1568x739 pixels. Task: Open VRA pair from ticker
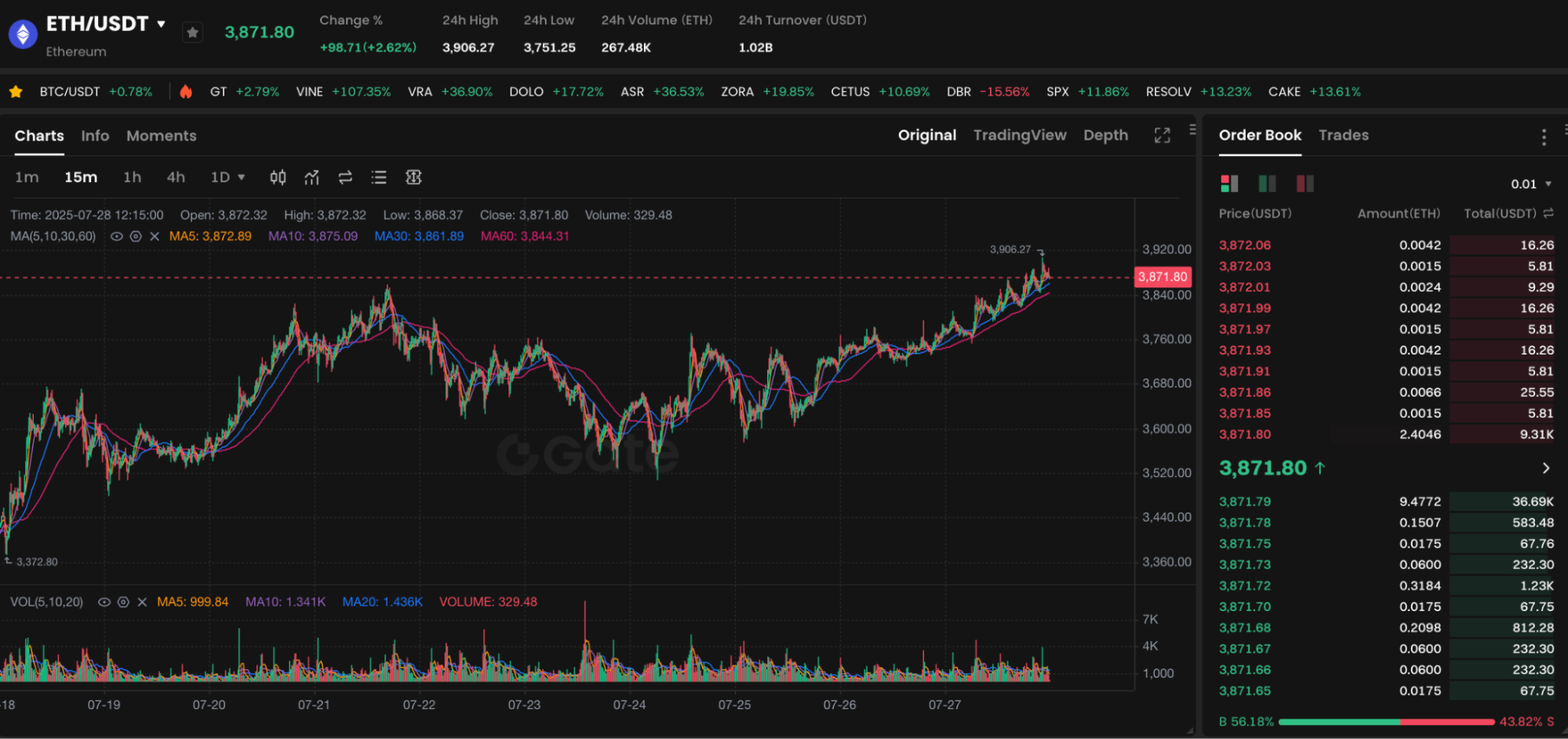(x=450, y=92)
